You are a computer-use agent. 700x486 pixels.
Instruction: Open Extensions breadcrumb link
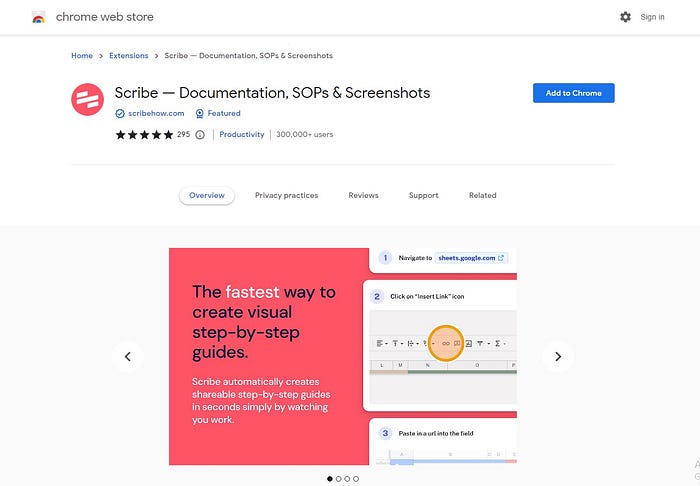tap(129, 56)
